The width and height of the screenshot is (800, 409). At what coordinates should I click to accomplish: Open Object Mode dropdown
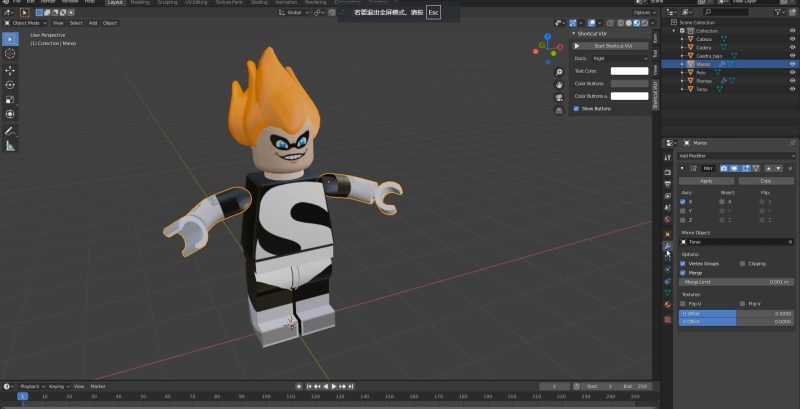(26, 23)
